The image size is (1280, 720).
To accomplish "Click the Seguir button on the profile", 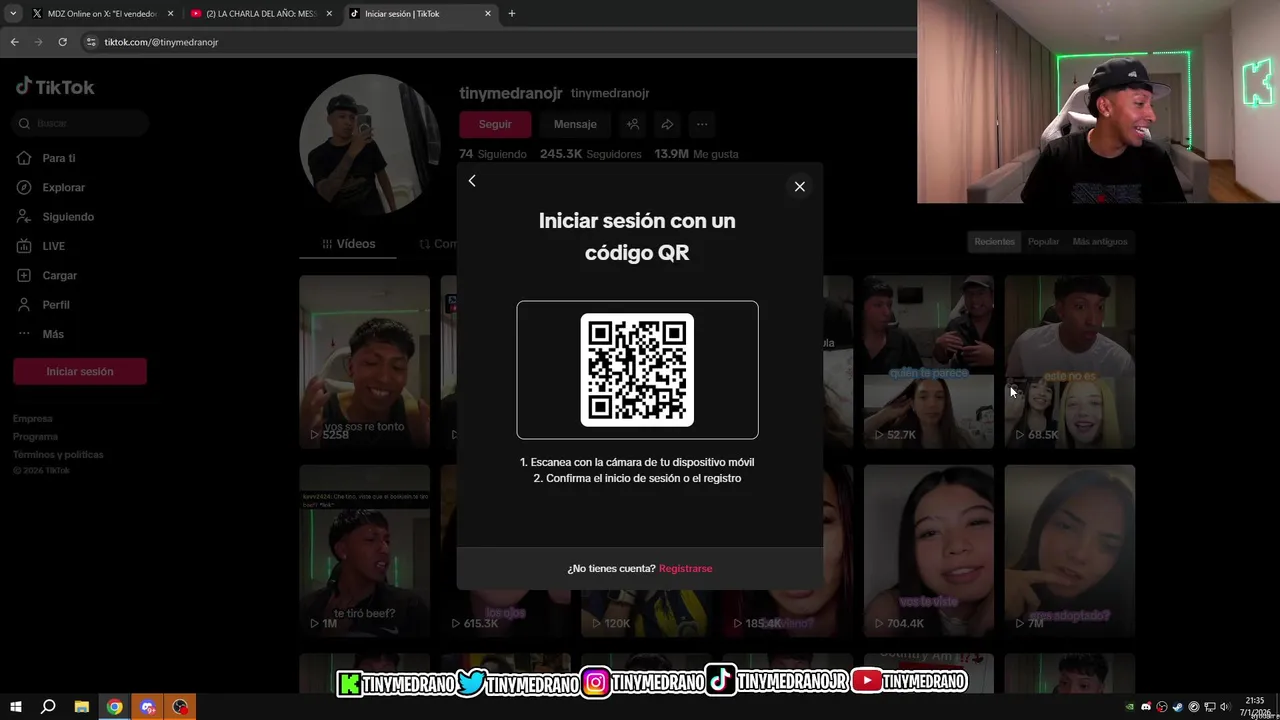I will [x=495, y=124].
